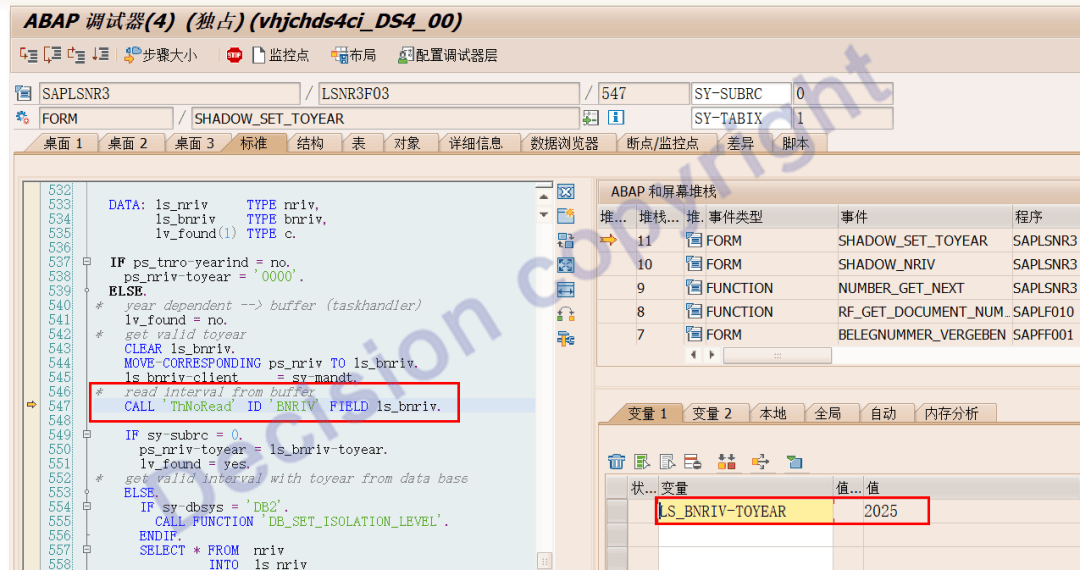The width and height of the screenshot is (1080, 570).
Task: Open the 断点/监控点 tab
Action: pos(662,143)
